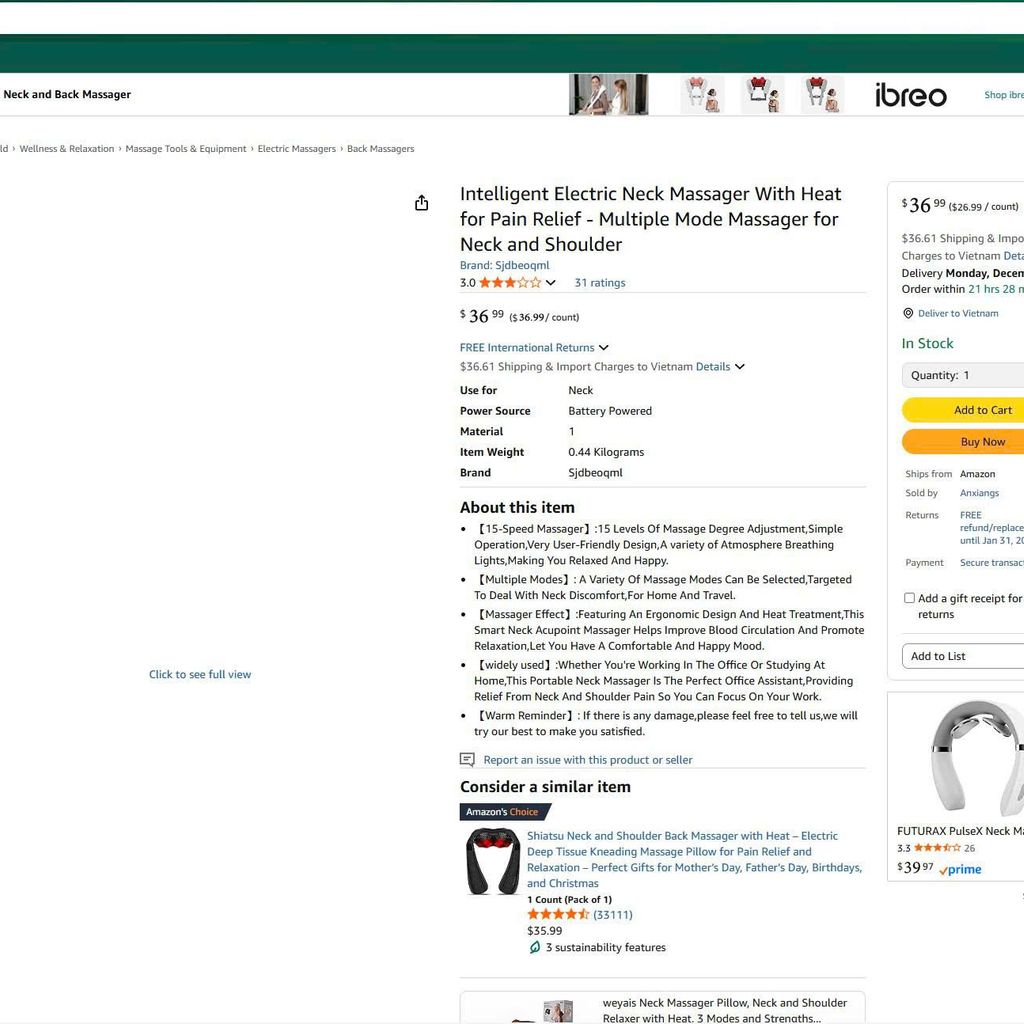Open banner photo of two women

point(609,95)
